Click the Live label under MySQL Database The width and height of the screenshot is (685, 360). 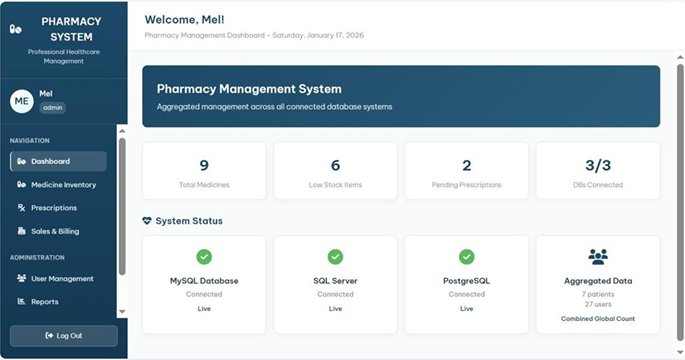(x=204, y=308)
